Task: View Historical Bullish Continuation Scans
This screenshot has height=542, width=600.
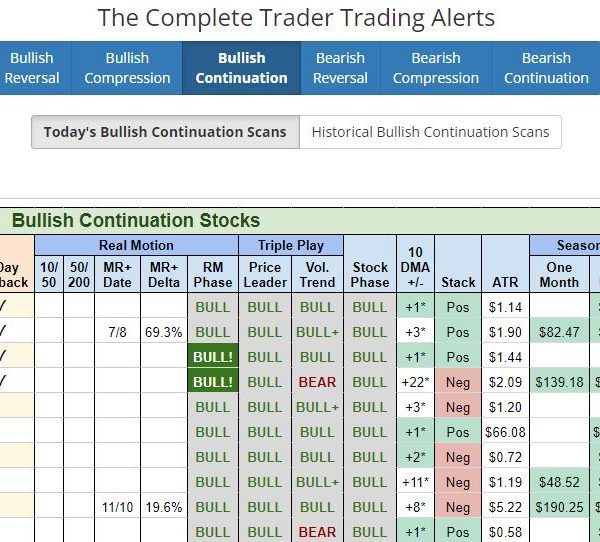Action: pyautogui.click(x=430, y=132)
